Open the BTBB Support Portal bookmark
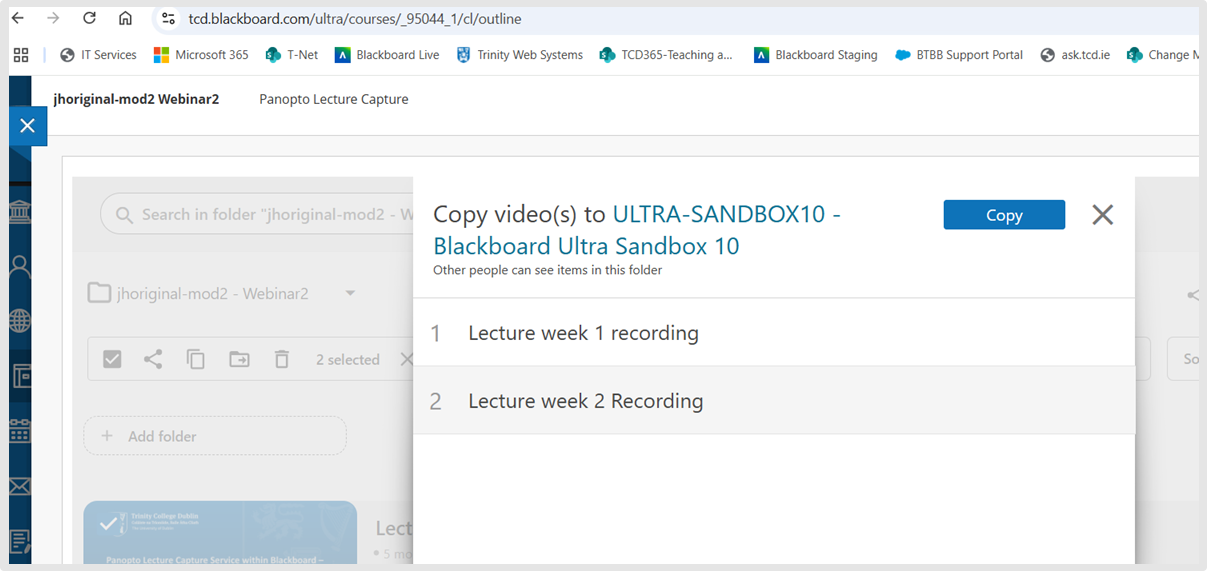 [959, 55]
